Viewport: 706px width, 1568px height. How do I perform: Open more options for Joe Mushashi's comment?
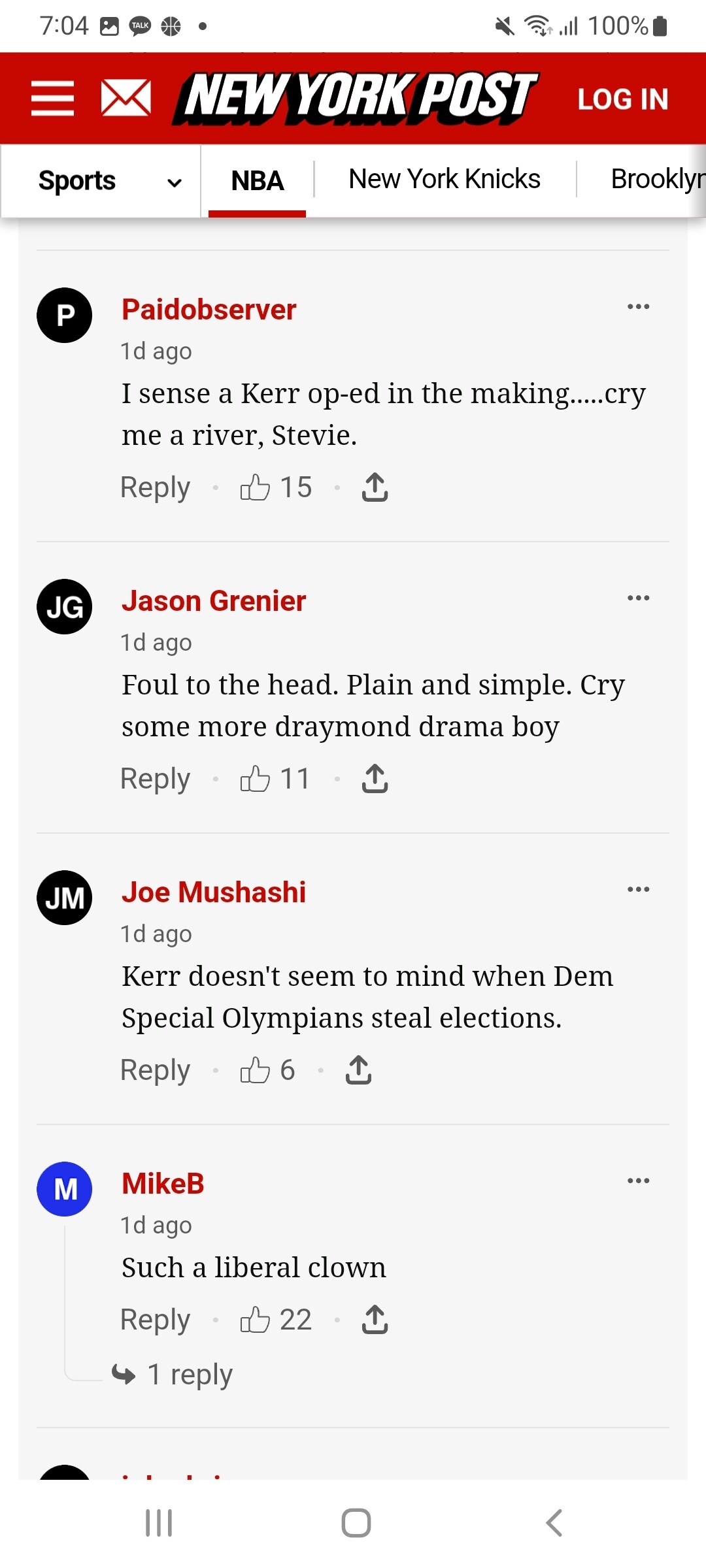638,889
